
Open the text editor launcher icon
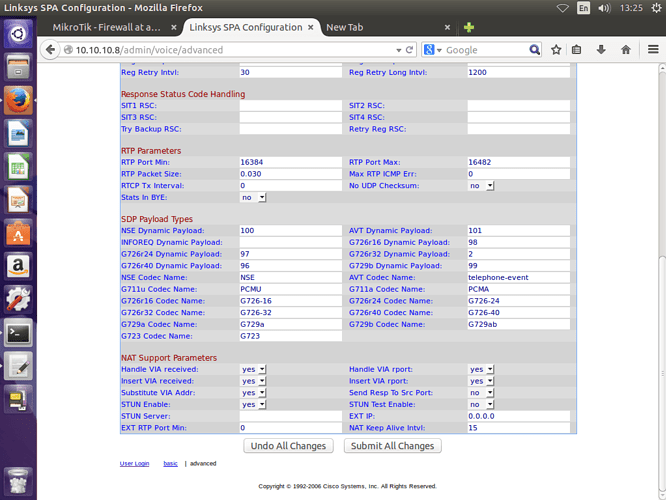[x=18, y=366]
